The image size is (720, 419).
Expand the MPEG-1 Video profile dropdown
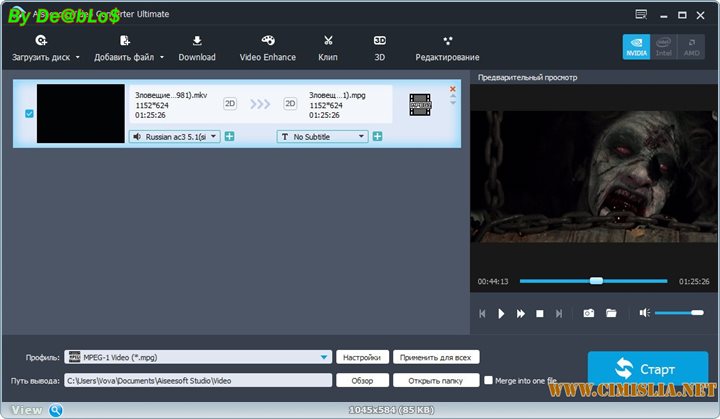coord(325,357)
